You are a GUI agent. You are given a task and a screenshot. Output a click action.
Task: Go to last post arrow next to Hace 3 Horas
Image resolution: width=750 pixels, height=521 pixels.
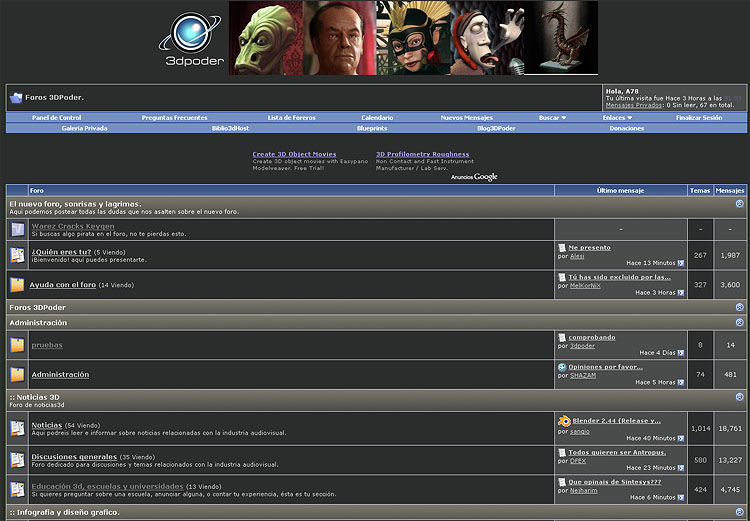[681, 293]
